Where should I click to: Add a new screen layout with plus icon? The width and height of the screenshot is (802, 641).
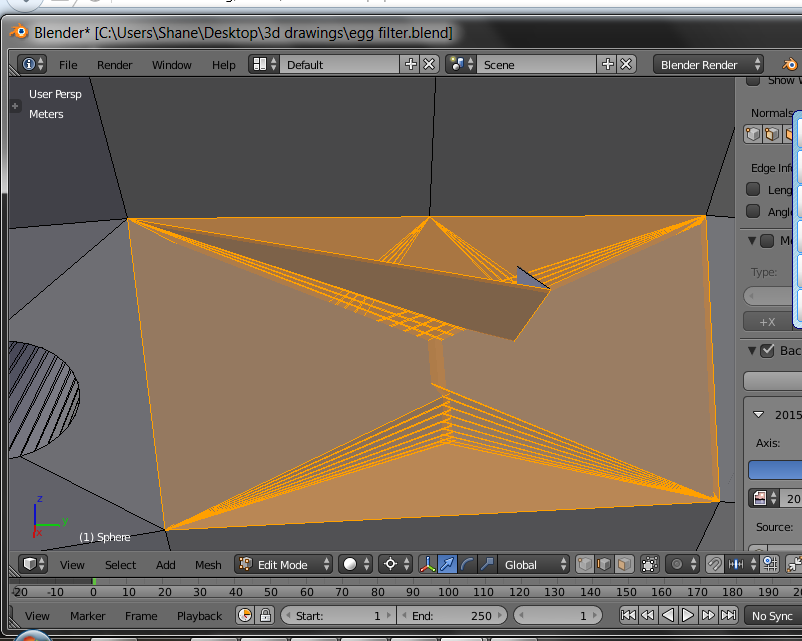click(x=410, y=64)
